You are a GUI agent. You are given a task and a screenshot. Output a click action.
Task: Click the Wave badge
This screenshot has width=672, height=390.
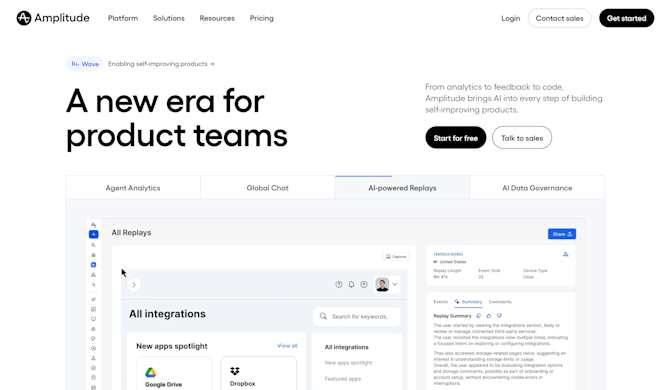coord(85,64)
